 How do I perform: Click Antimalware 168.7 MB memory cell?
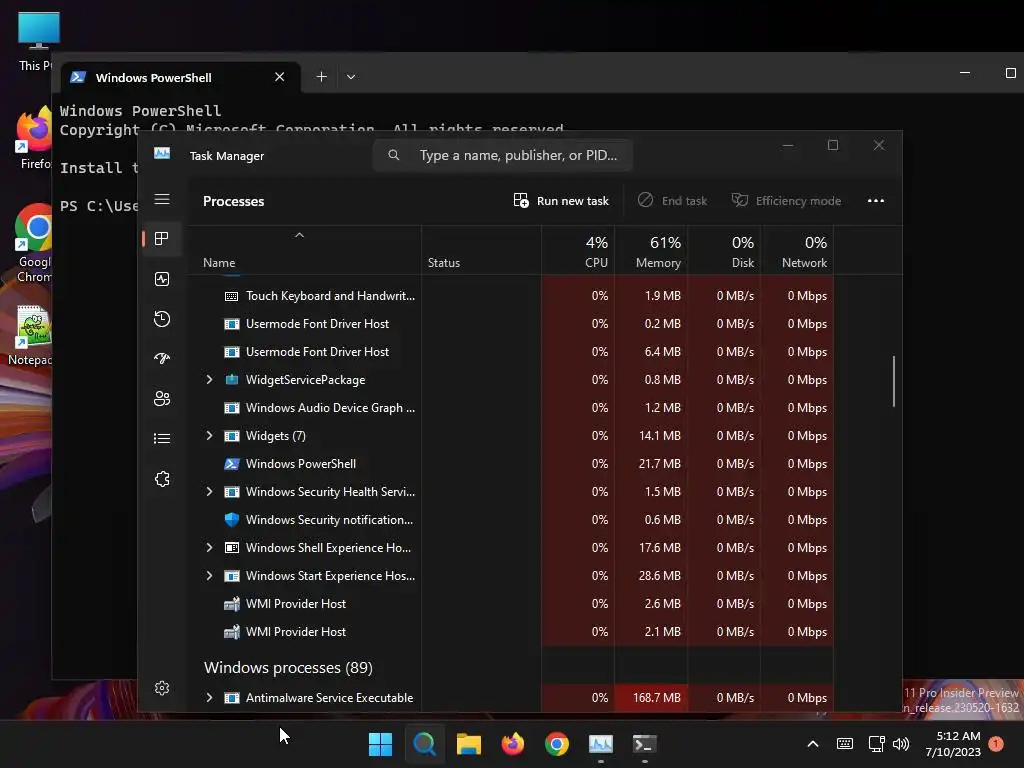[x=651, y=697]
